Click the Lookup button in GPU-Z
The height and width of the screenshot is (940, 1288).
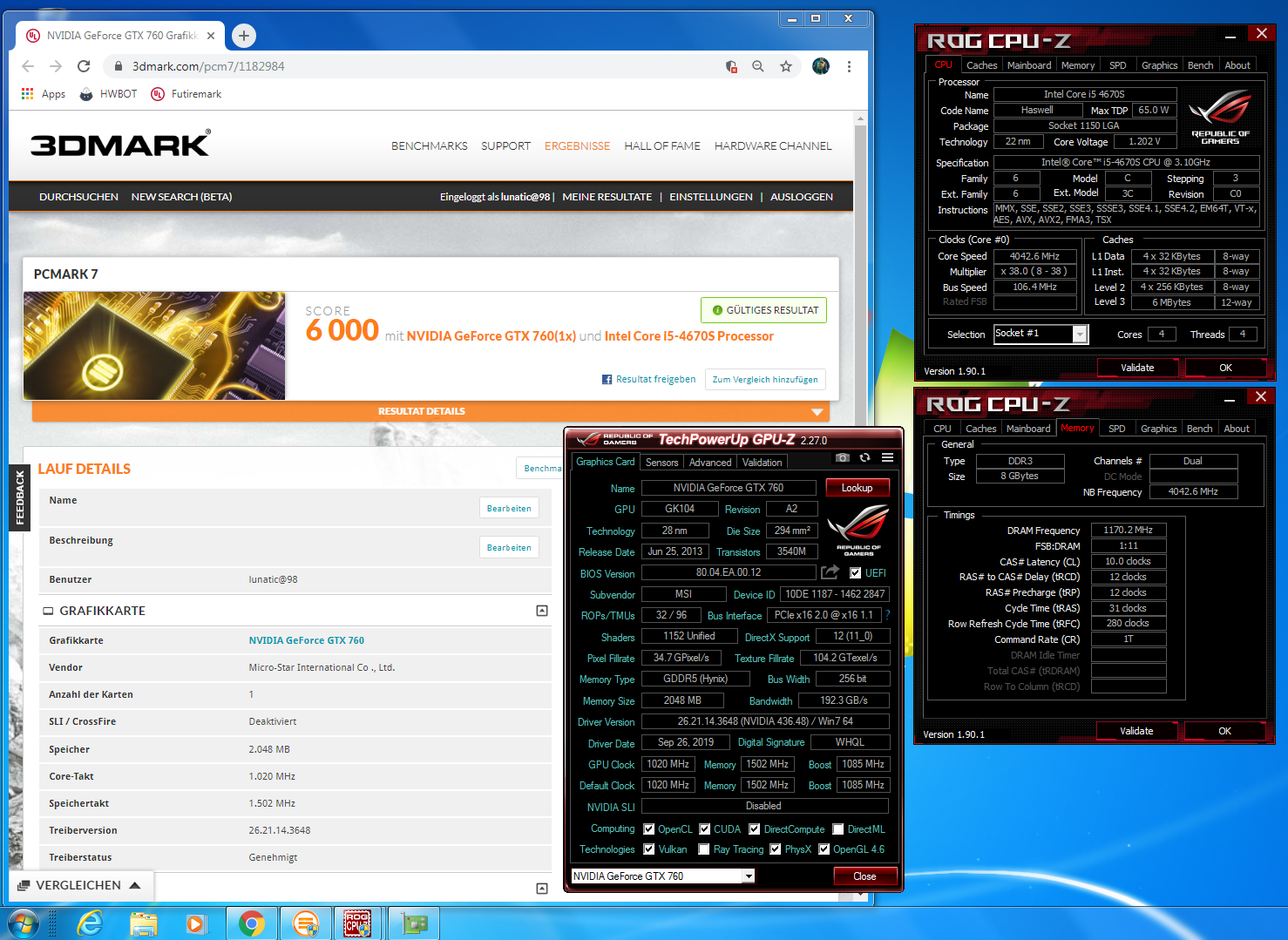tap(858, 488)
